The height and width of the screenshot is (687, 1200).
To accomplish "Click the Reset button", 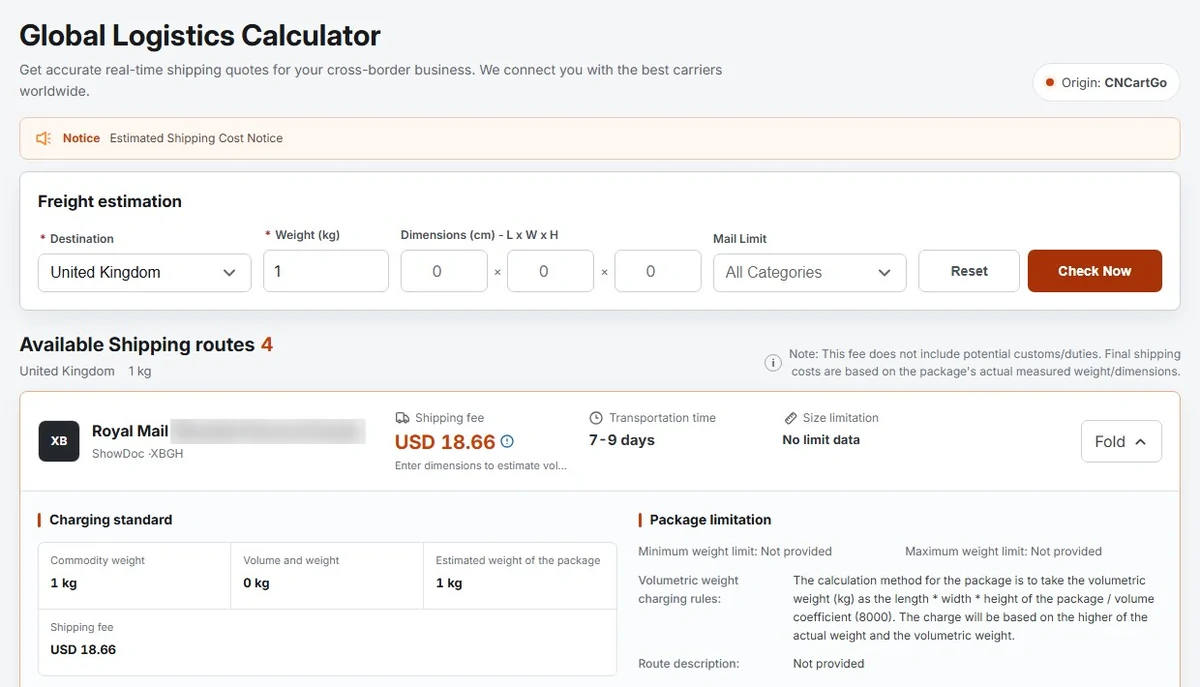I will 969,271.
